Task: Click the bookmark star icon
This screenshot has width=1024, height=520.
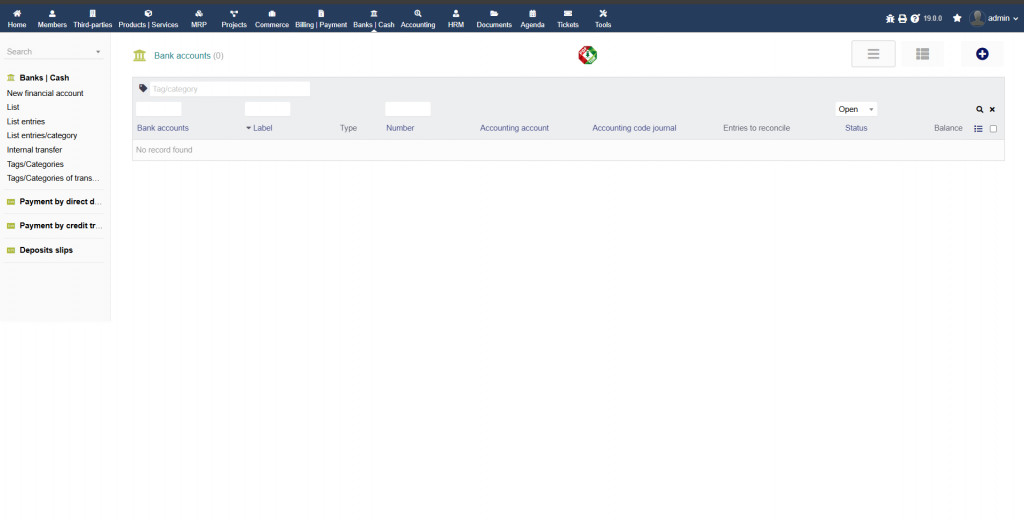Action: 957,18
